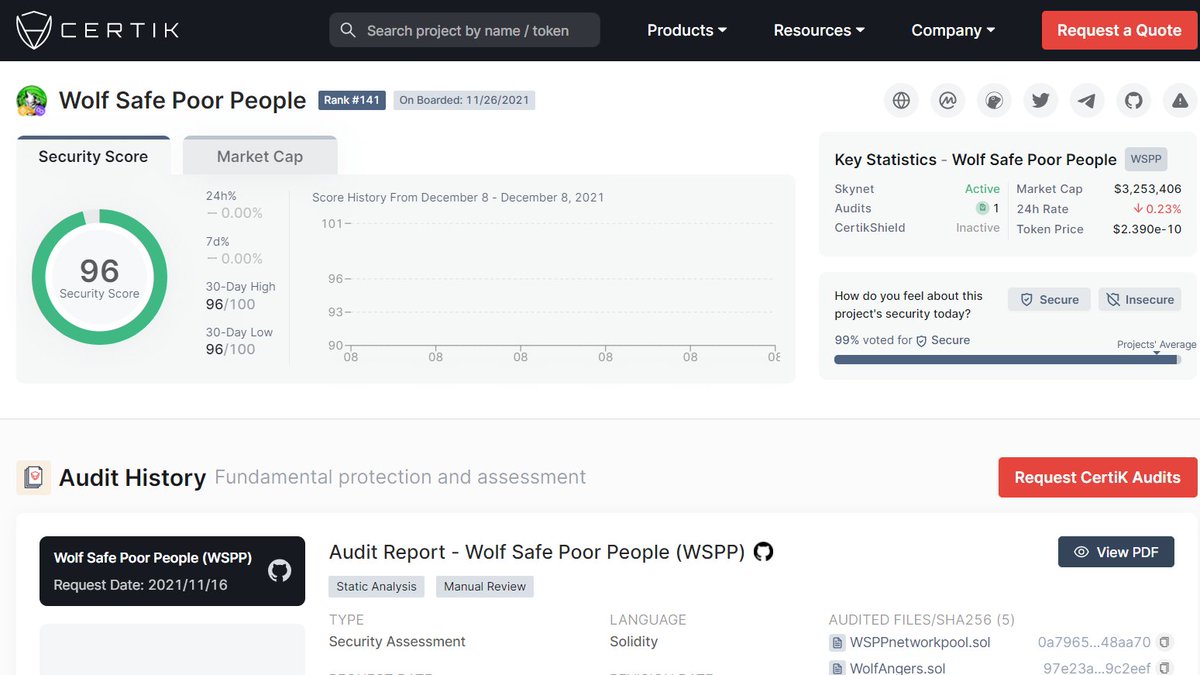This screenshot has width=1200, height=675.
Task: Click the On Boarded 11/26/2021 badge
Action: pyautogui.click(x=464, y=100)
